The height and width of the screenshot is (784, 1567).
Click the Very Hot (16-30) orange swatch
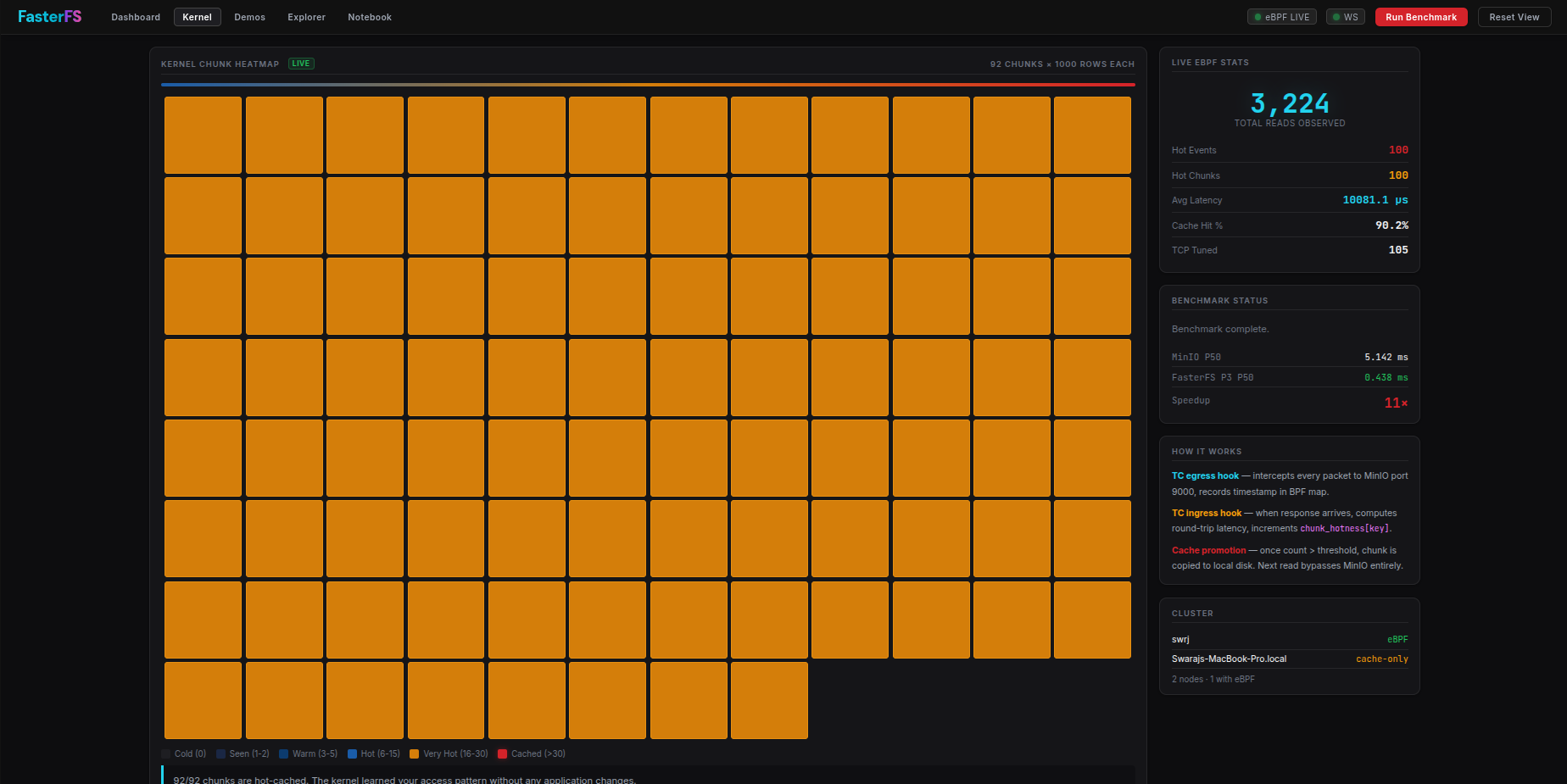415,753
